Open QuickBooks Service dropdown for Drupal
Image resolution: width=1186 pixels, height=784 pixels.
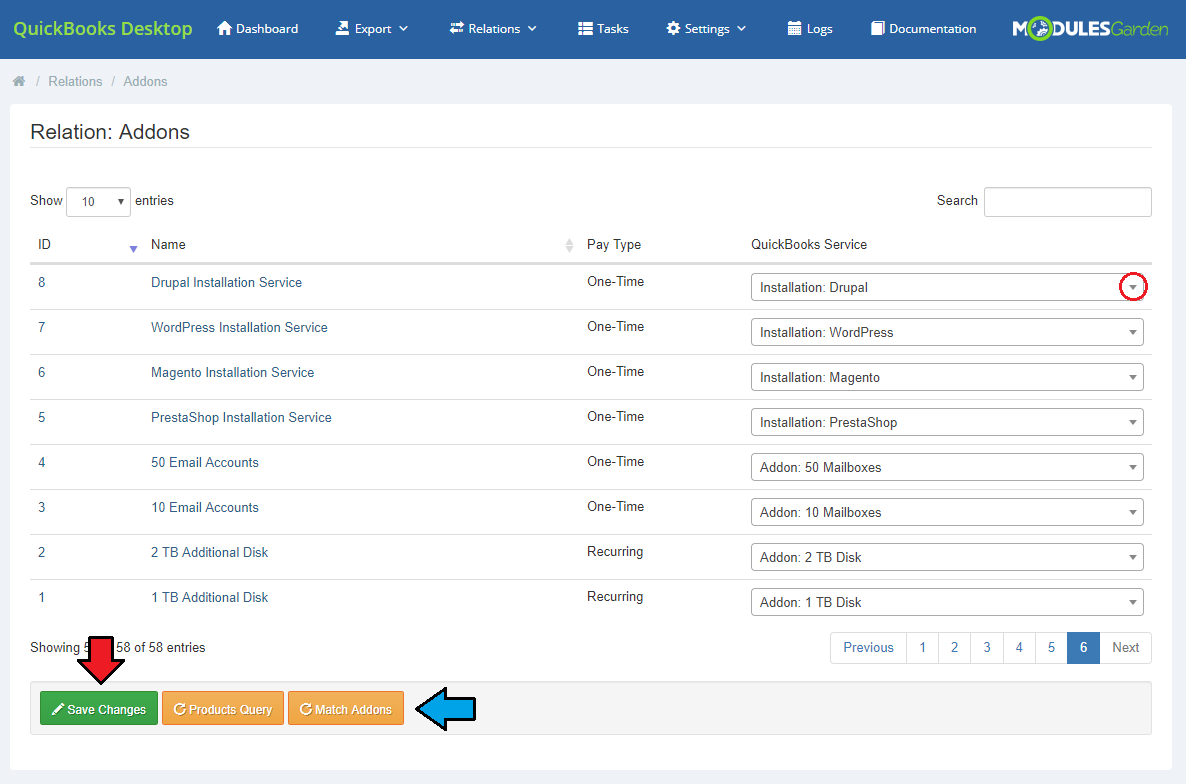click(947, 287)
